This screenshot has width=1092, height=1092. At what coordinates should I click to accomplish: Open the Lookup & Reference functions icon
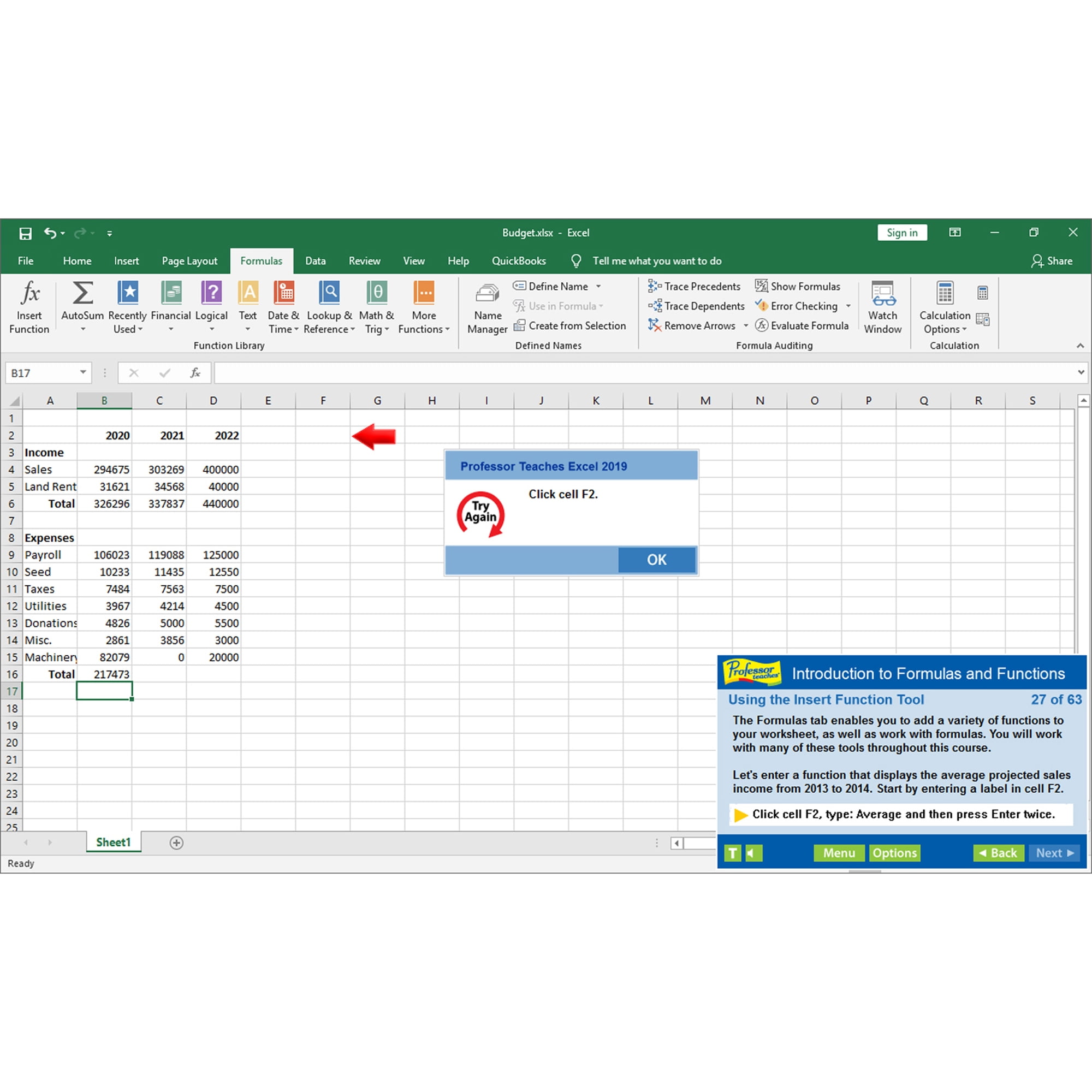(329, 293)
